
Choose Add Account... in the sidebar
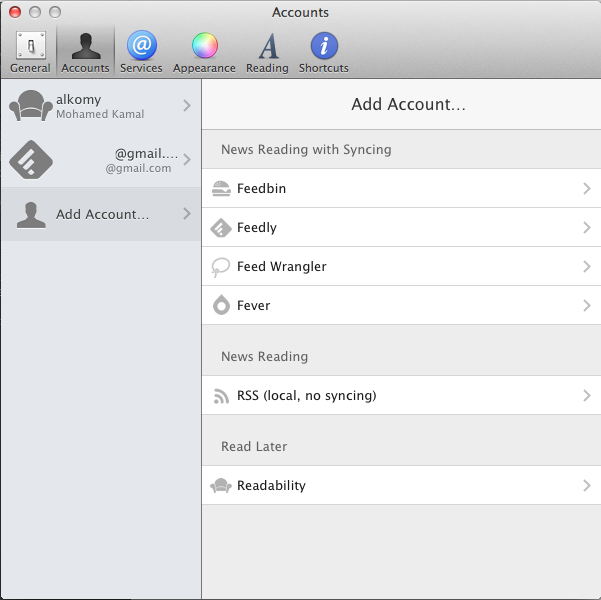point(101,214)
